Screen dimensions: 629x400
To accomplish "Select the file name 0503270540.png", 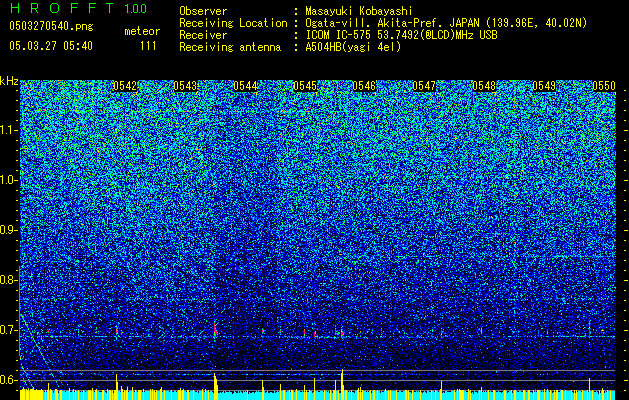I will tap(51, 26).
